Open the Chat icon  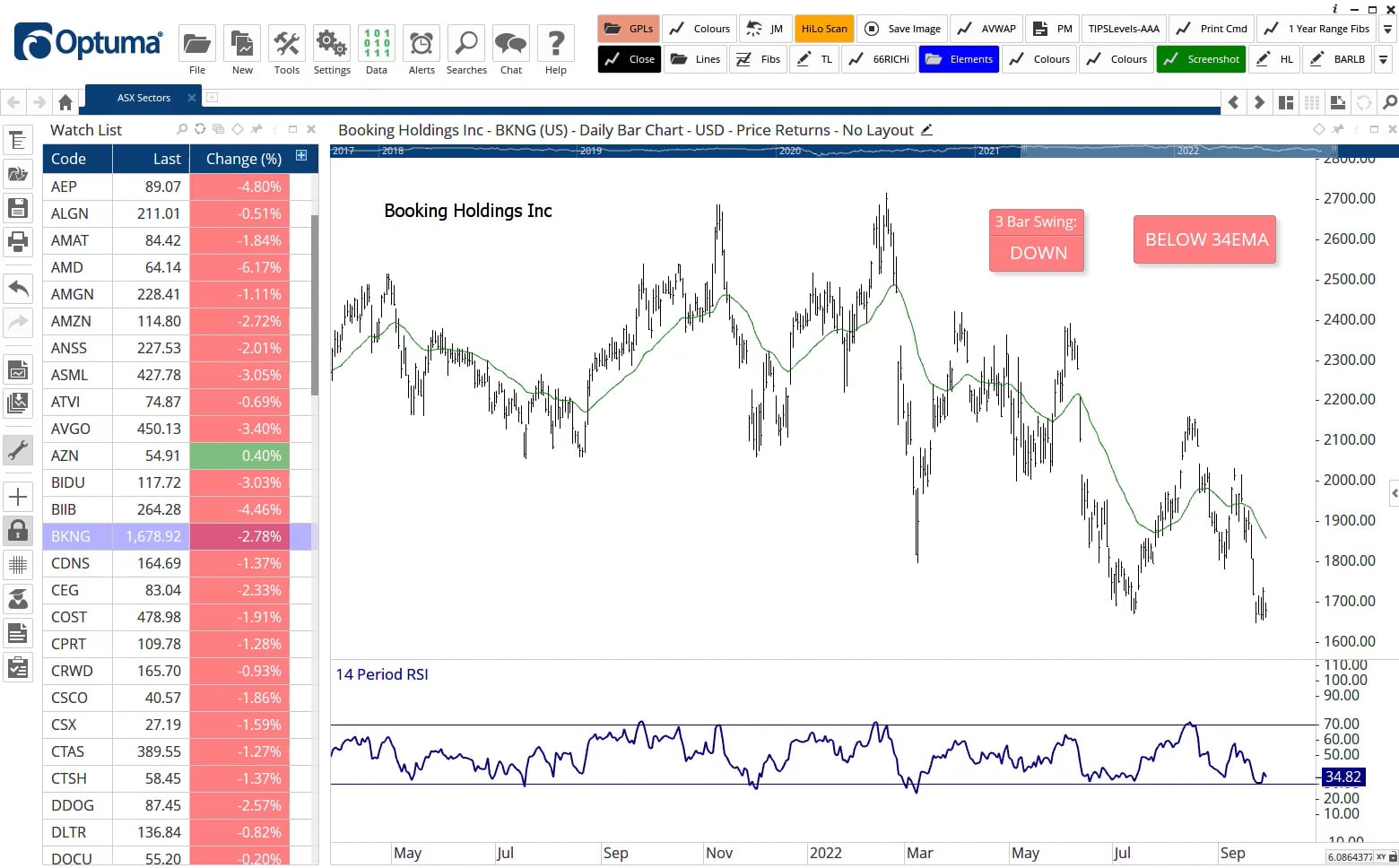click(x=511, y=43)
